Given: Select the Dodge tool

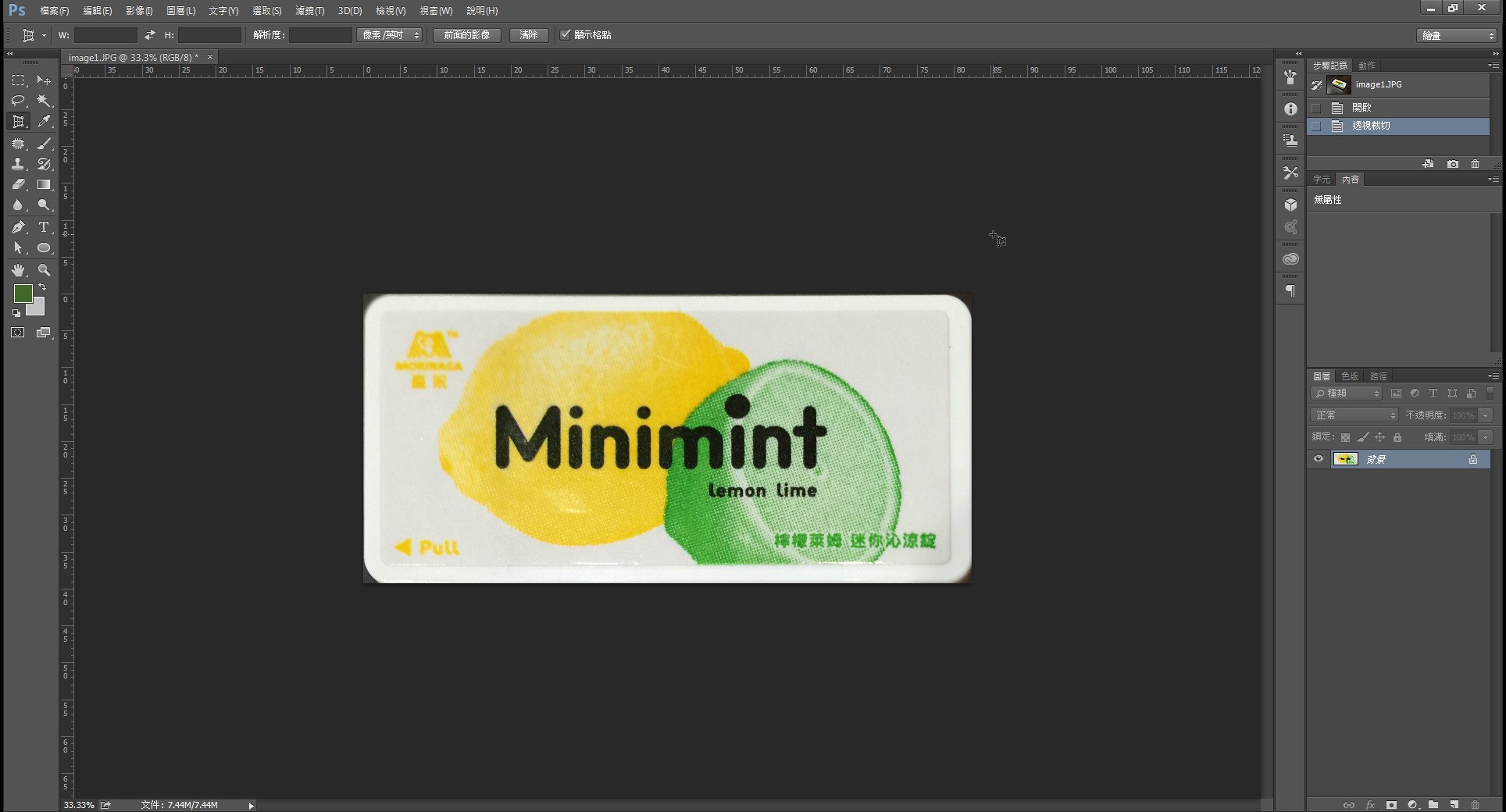Looking at the screenshot, I should coord(44,205).
